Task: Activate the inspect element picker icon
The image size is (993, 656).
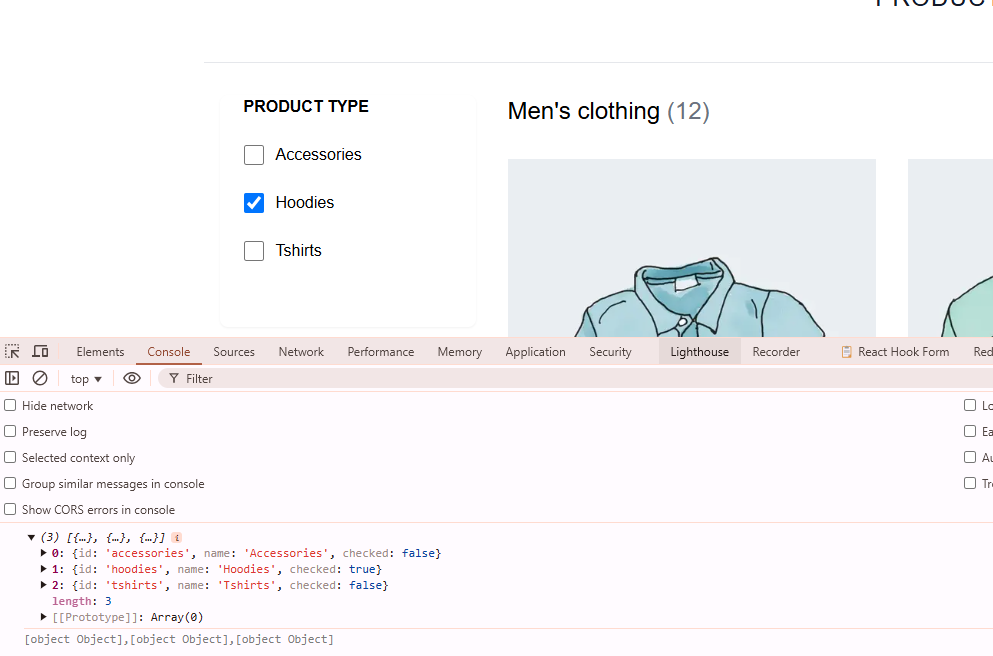Action: coord(12,351)
